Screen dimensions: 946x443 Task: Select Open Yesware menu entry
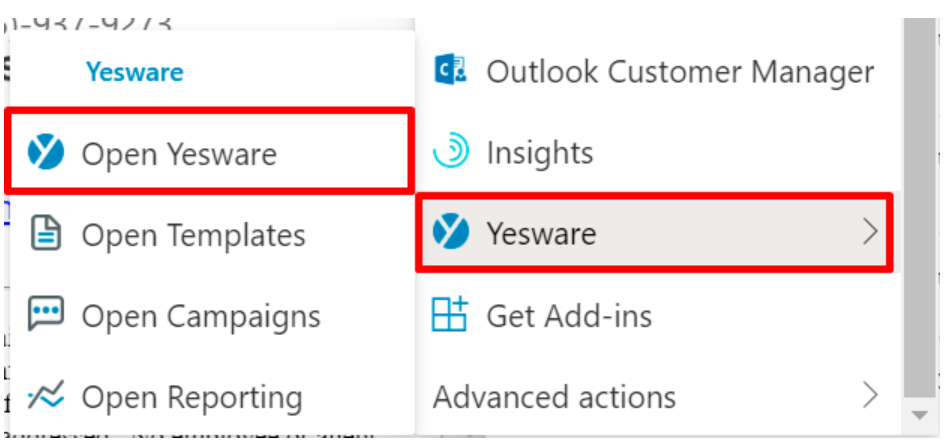[x=209, y=151]
